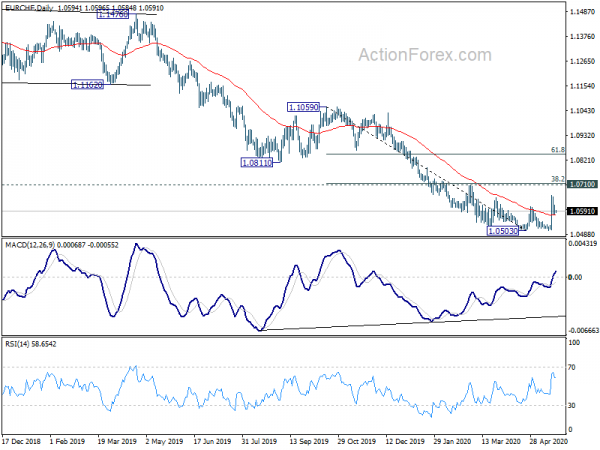Select the 1.11620 support label
This screenshot has height=450, width=600.
(x=88, y=85)
